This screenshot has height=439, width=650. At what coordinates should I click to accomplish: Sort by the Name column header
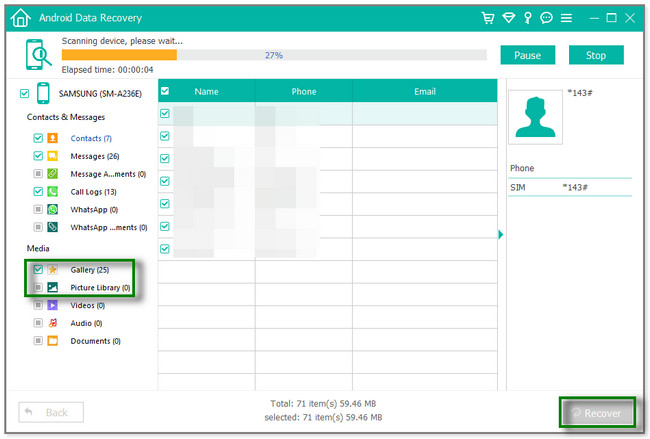(x=206, y=91)
